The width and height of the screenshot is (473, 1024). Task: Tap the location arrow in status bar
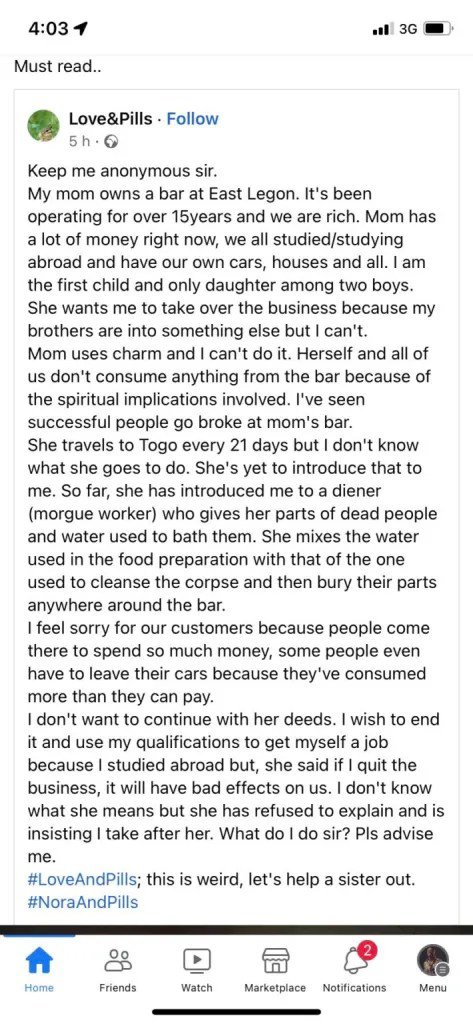(x=83, y=29)
